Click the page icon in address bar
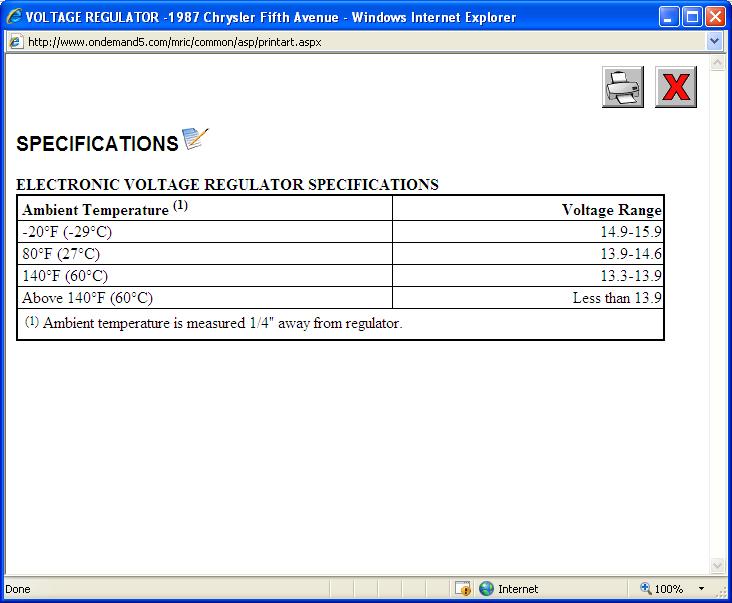 pos(15,42)
